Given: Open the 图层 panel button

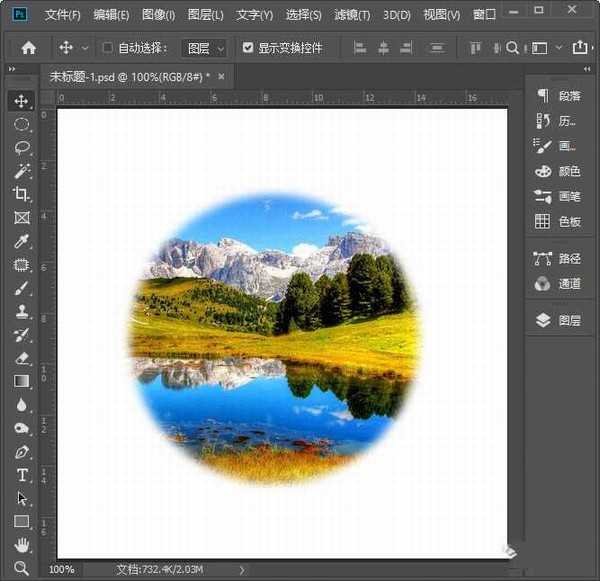Looking at the screenshot, I should [557, 320].
